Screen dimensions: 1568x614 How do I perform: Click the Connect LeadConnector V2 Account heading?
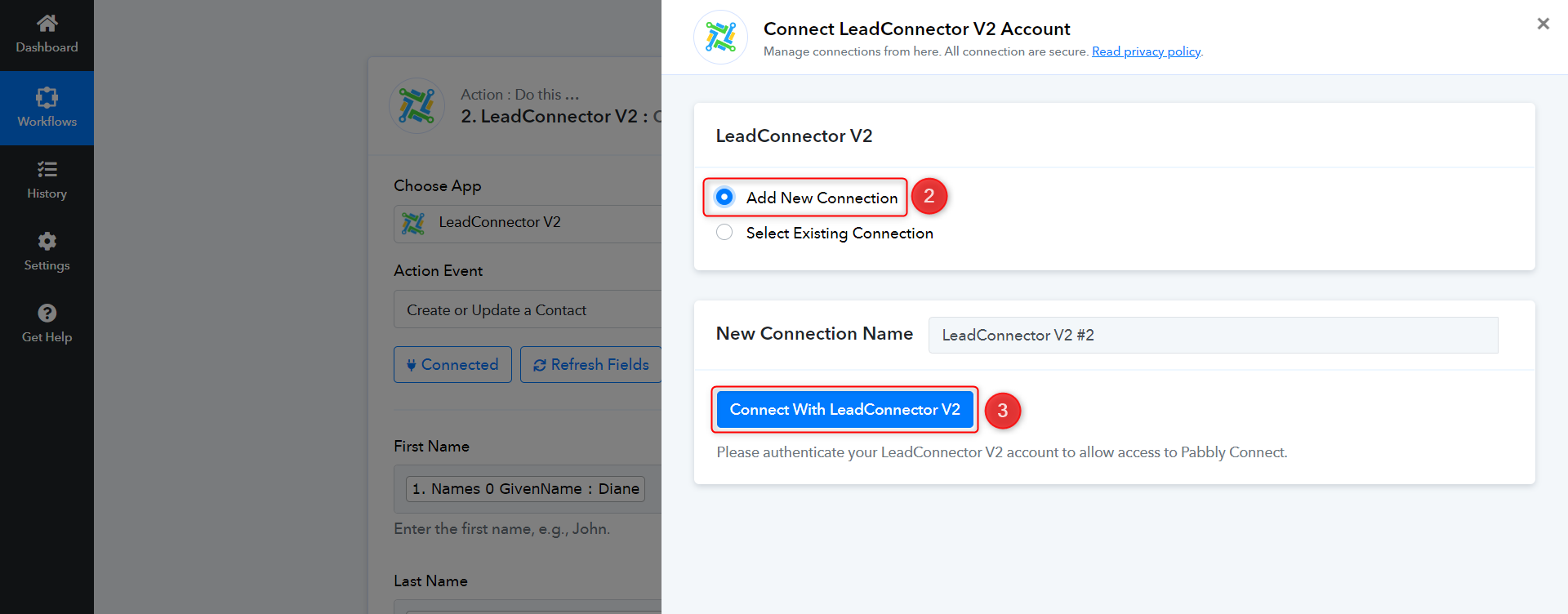coord(916,29)
